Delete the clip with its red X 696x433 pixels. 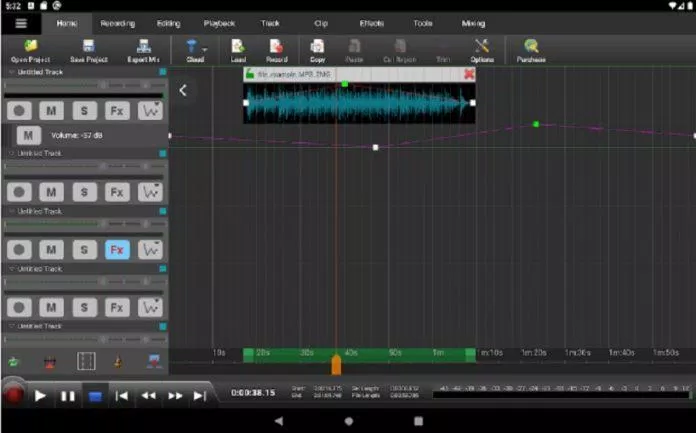point(469,74)
